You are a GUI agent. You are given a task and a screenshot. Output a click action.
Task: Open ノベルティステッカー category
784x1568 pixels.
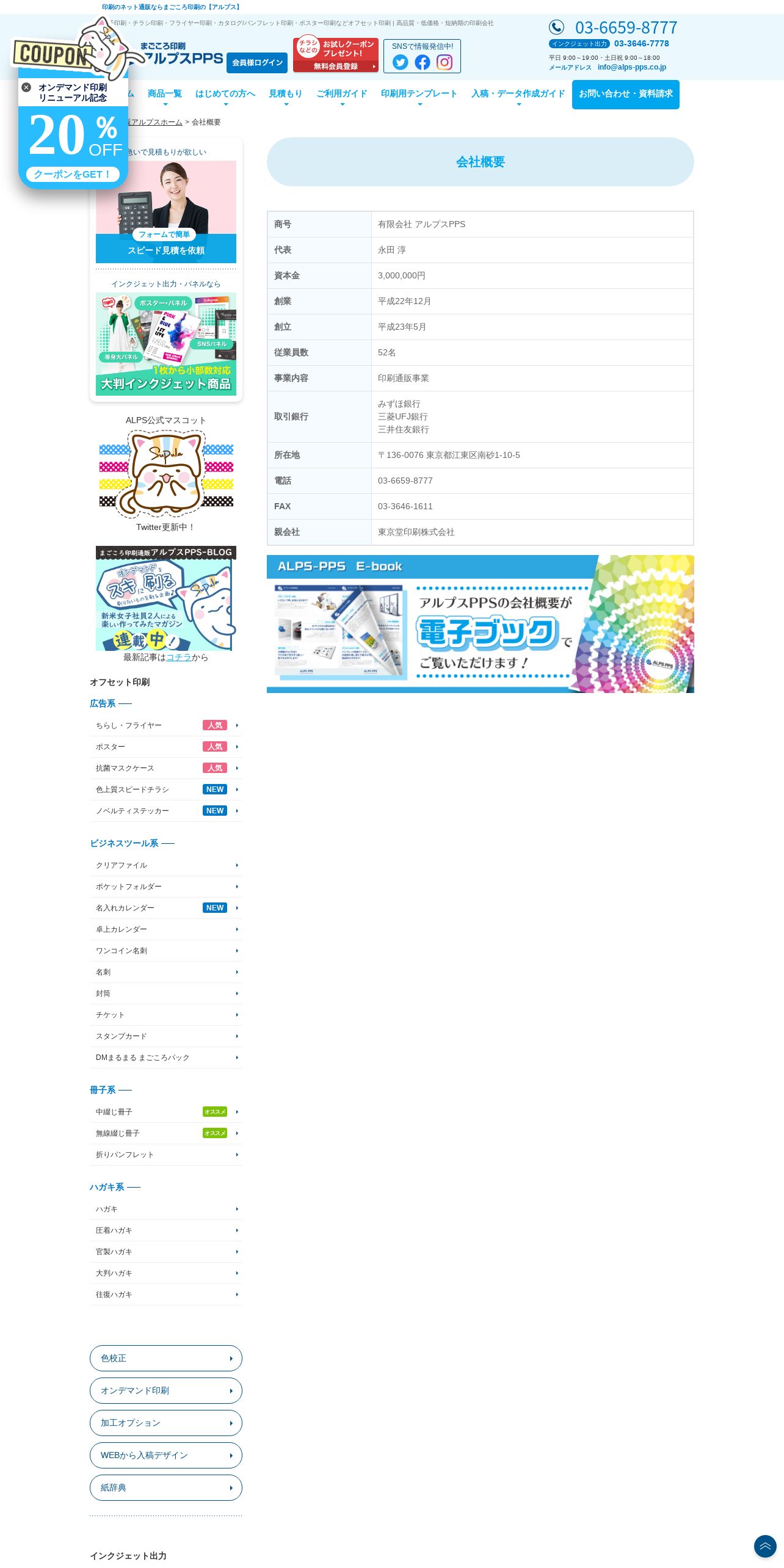(x=166, y=811)
